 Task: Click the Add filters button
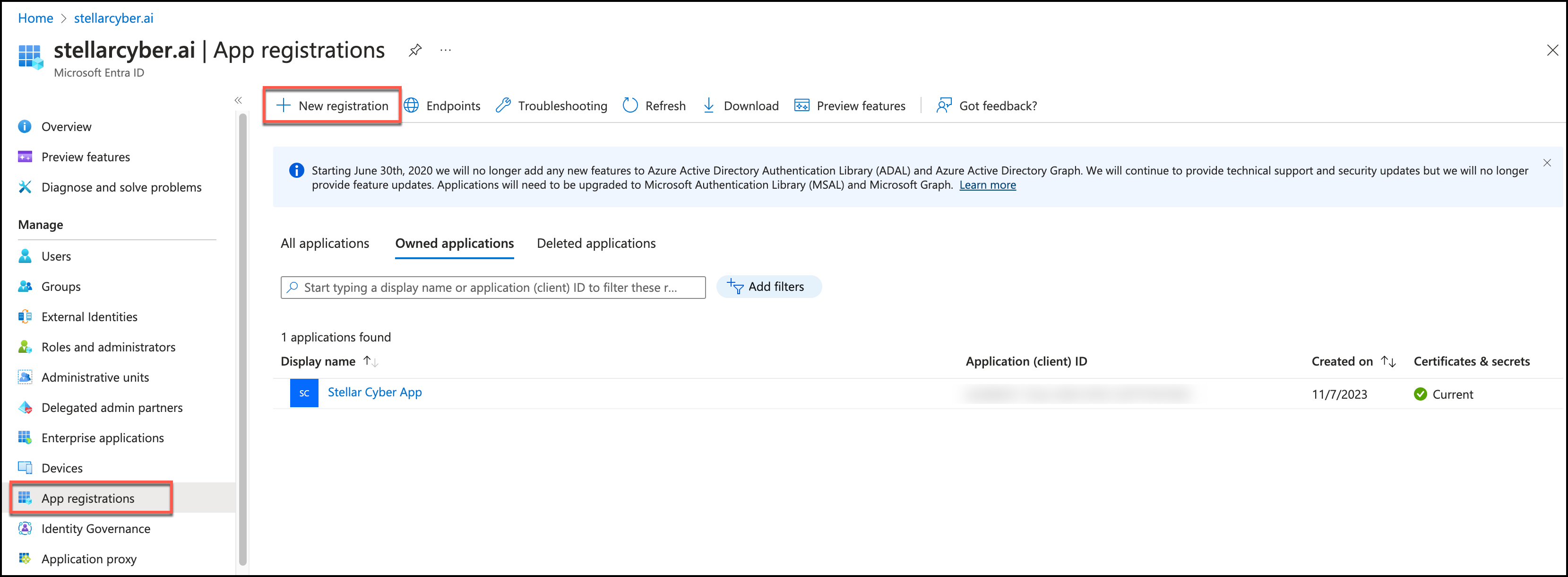tap(768, 287)
